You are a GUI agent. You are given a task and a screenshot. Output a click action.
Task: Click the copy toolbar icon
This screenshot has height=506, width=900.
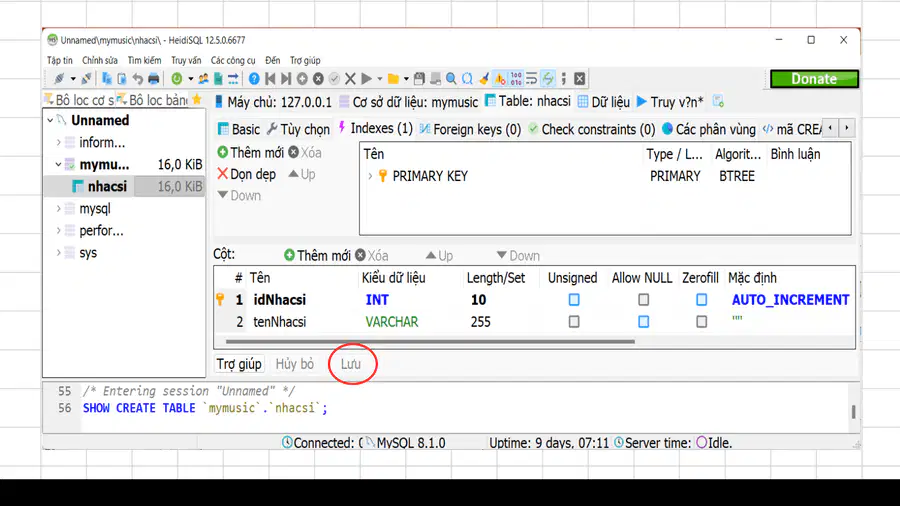[107, 79]
